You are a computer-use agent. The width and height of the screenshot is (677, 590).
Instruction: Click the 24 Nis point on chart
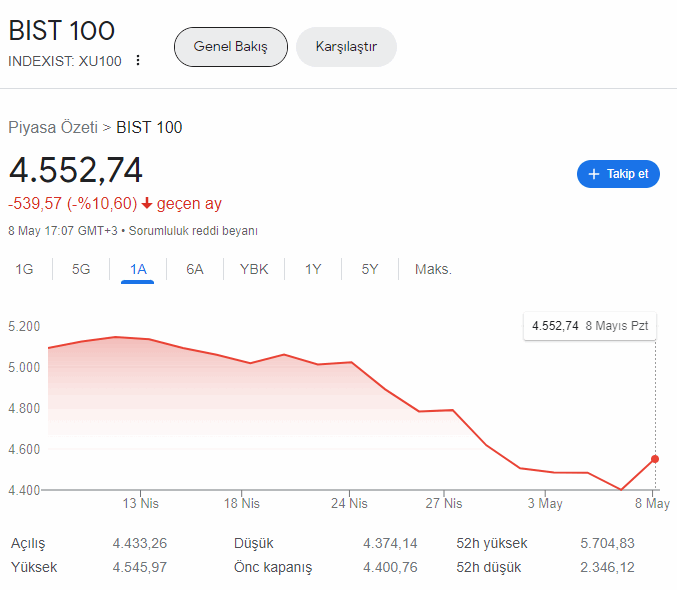[x=350, y=362]
